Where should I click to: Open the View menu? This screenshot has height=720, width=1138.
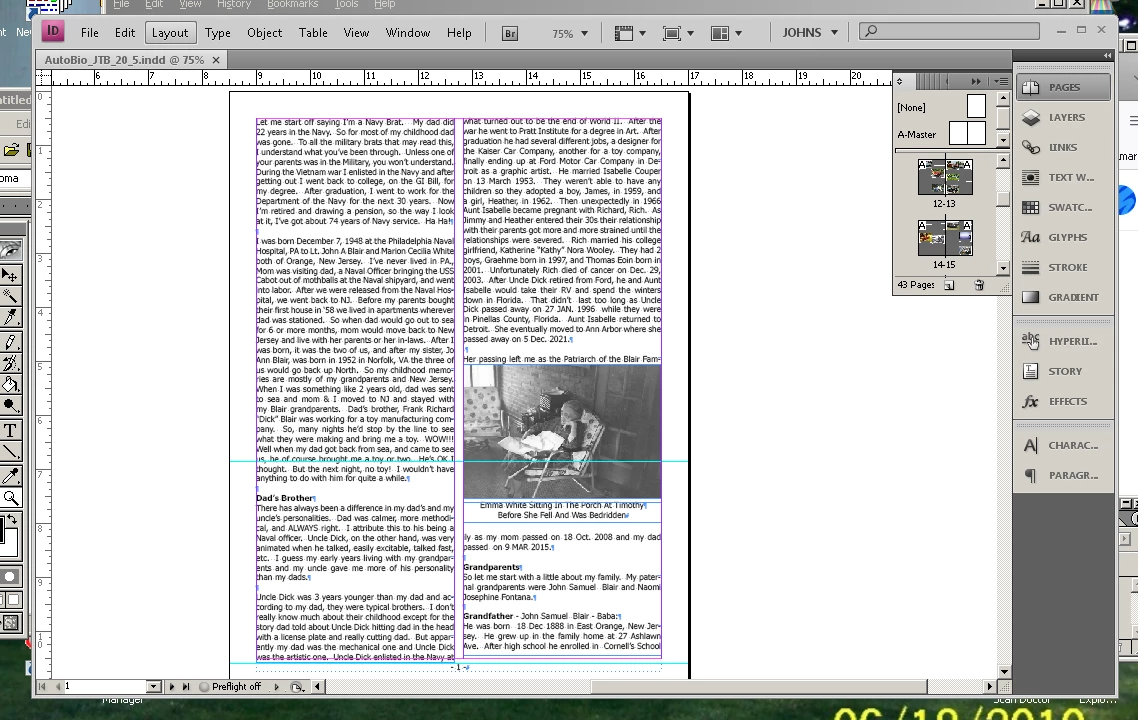click(356, 33)
